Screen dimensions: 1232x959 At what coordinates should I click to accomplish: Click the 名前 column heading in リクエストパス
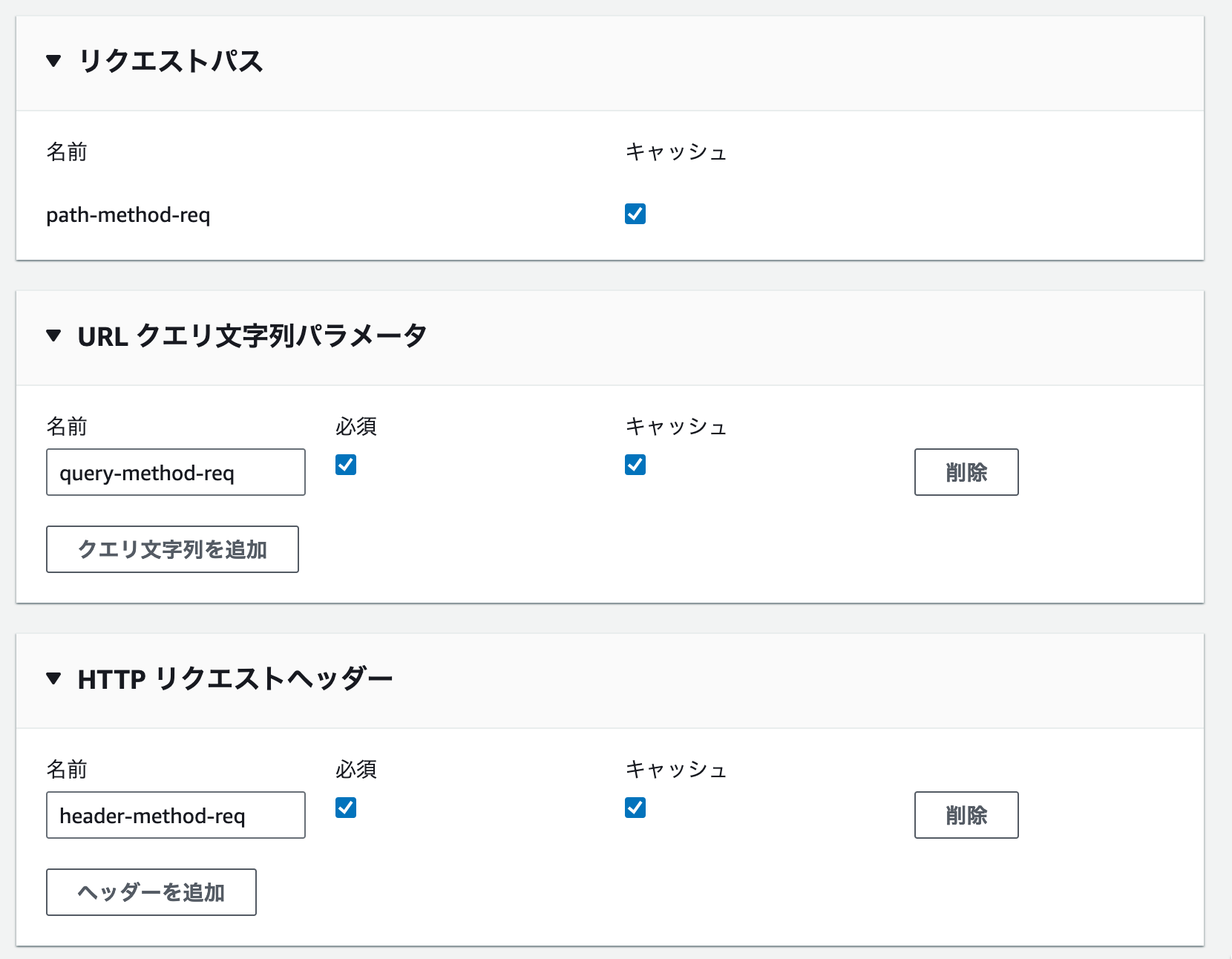tap(65, 152)
